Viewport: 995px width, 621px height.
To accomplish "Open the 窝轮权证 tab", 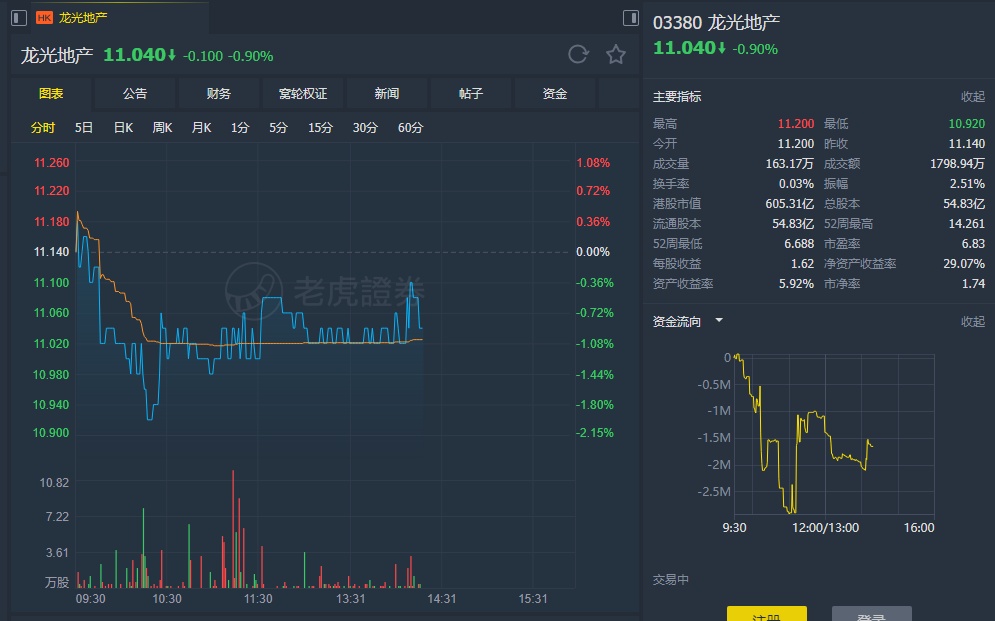I will [303, 94].
